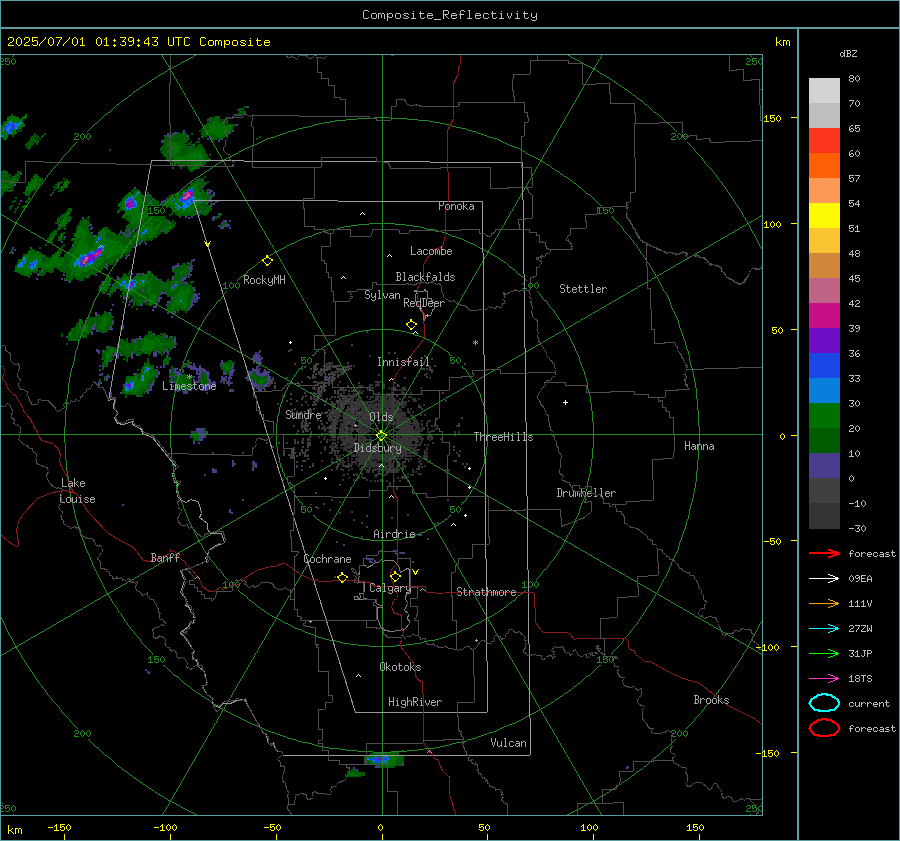Click the purple 36 dBZ color swatch
This screenshot has width=900, height=841.
point(824,340)
